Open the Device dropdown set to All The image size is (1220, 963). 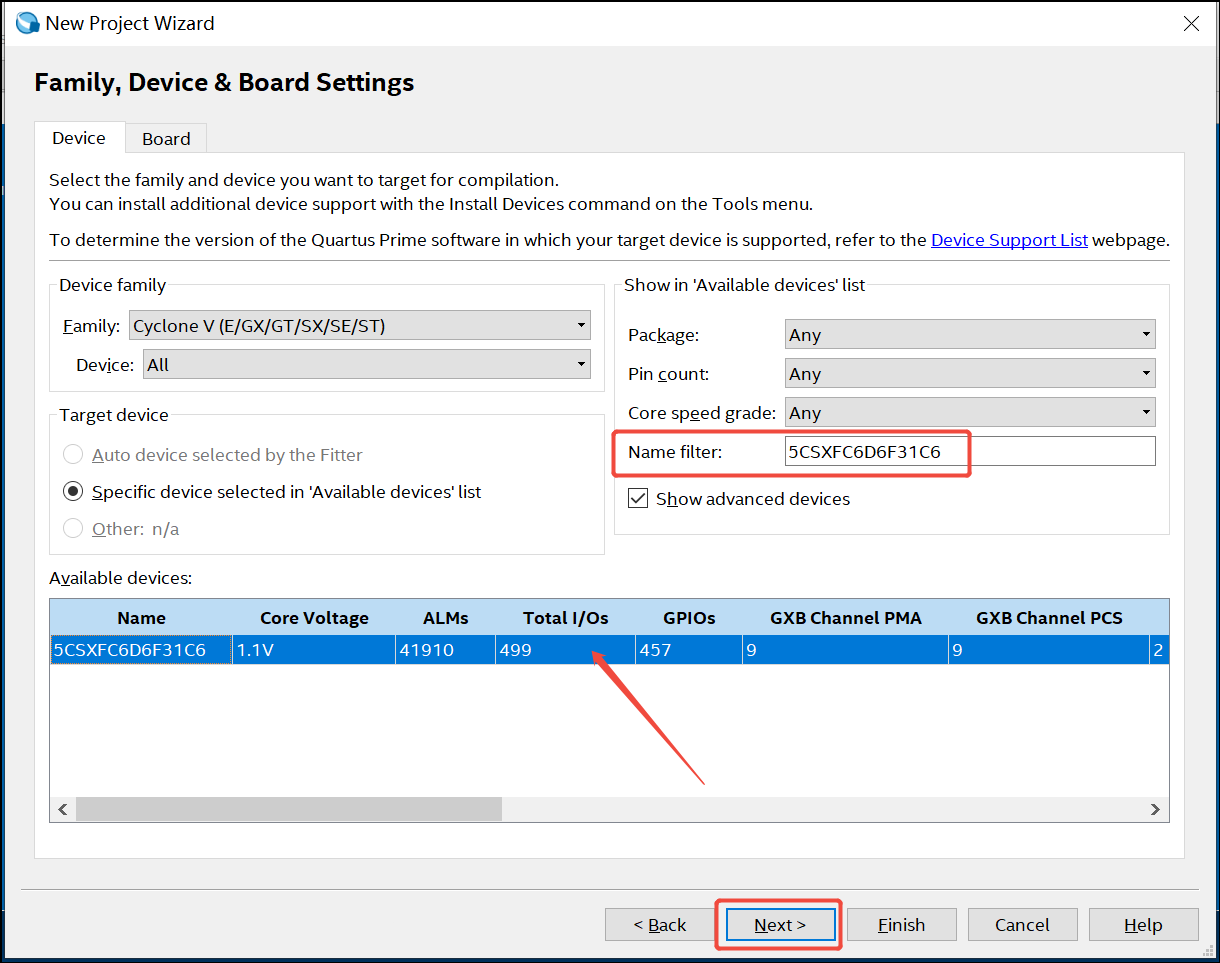(367, 365)
